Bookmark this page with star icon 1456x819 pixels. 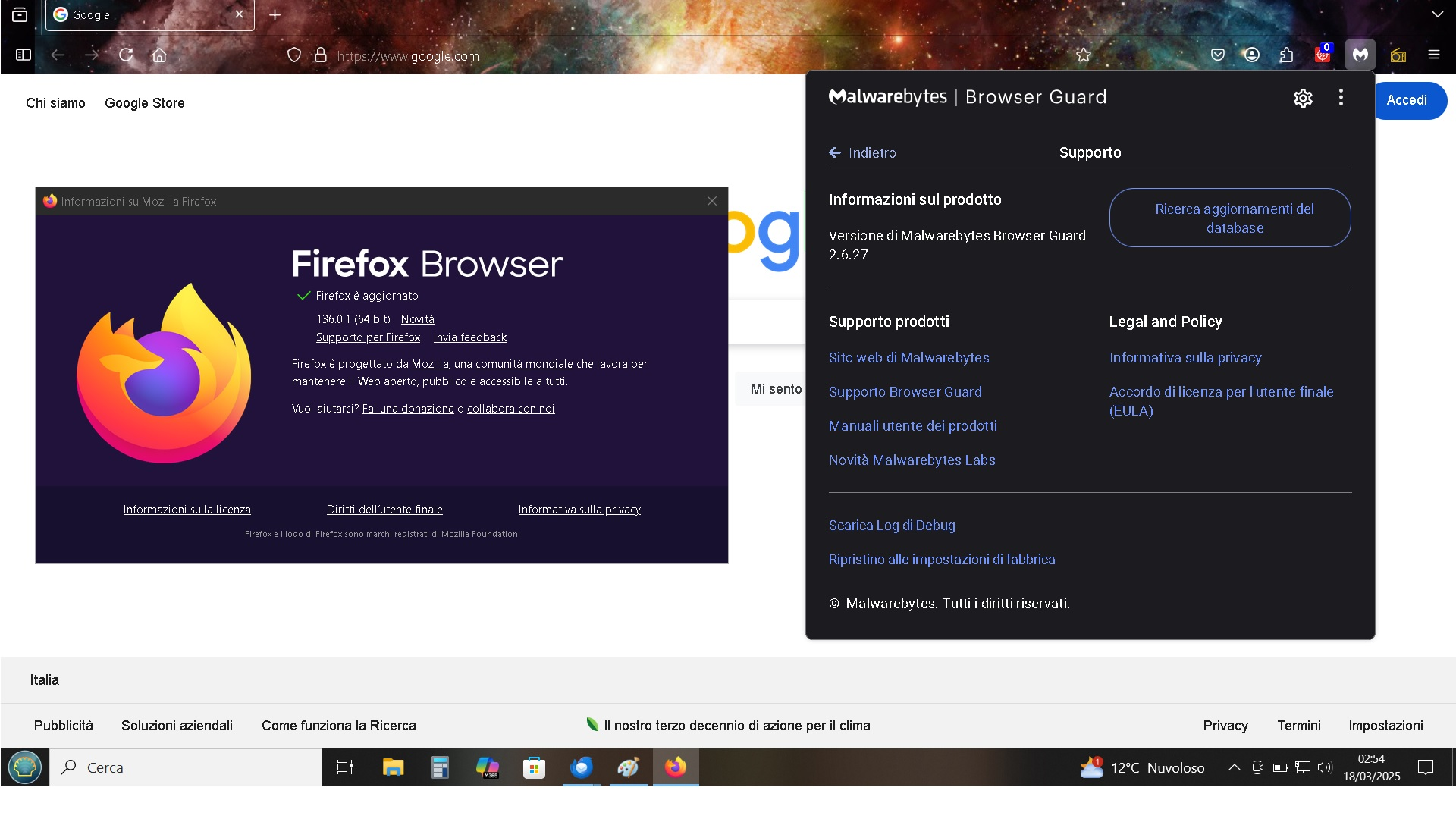coord(1083,55)
